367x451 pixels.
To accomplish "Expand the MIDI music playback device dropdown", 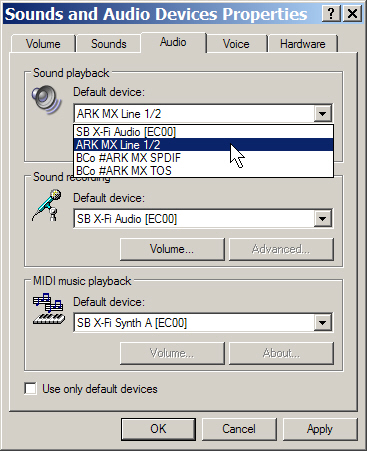I will (x=322, y=323).
